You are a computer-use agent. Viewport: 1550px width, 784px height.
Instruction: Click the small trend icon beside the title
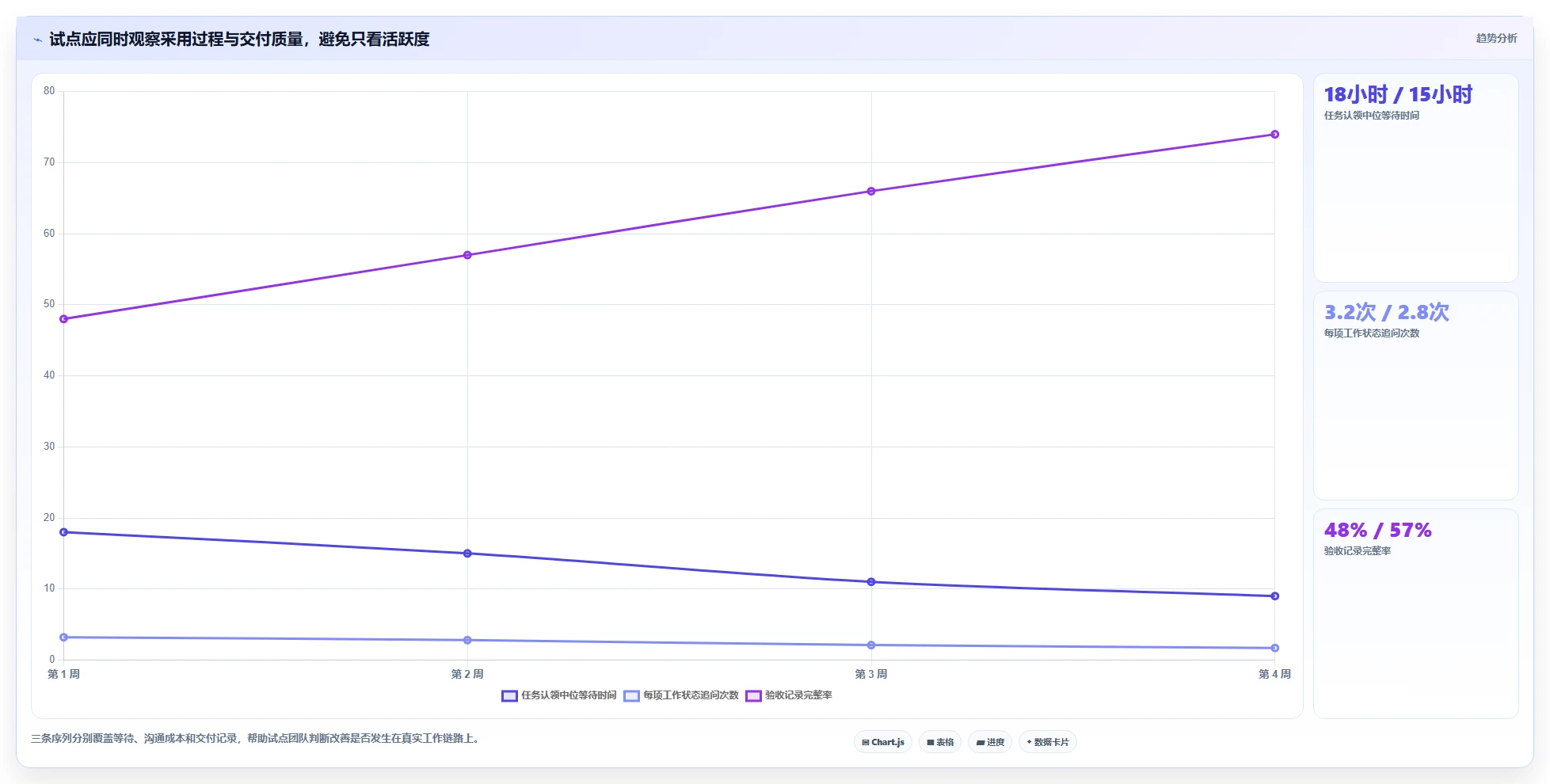pyautogui.click(x=37, y=40)
